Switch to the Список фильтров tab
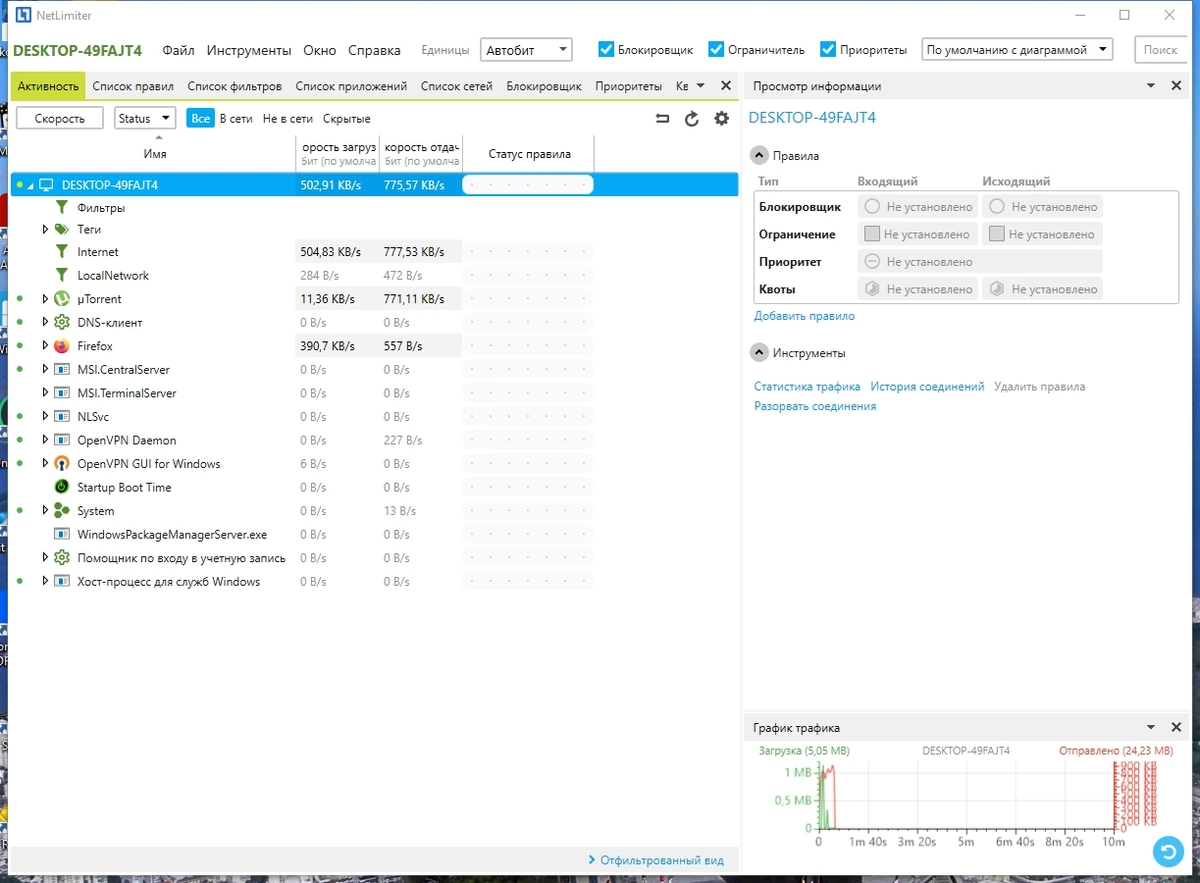Viewport: 1200px width, 883px height. pos(235,86)
